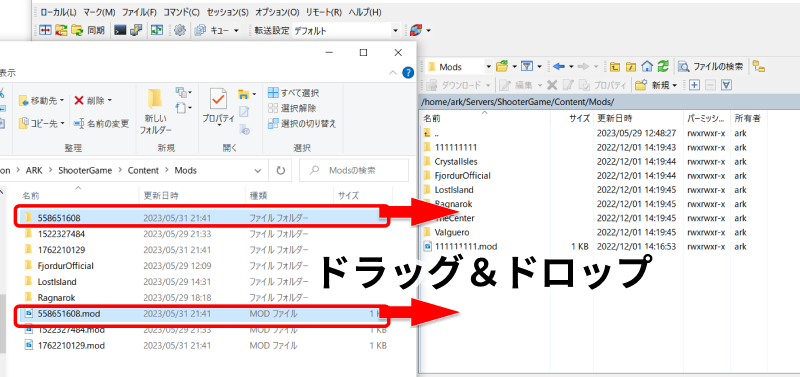Open the コマンド(C) menu
Screen dimensions: 800x377
(x=182, y=12)
